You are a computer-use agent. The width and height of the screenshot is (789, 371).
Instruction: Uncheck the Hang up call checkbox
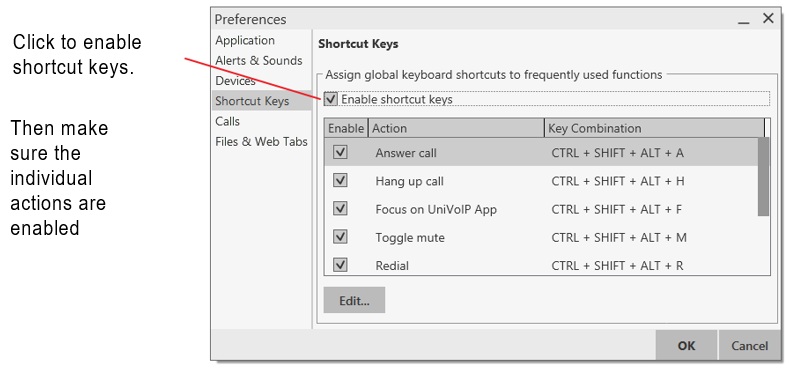340,180
